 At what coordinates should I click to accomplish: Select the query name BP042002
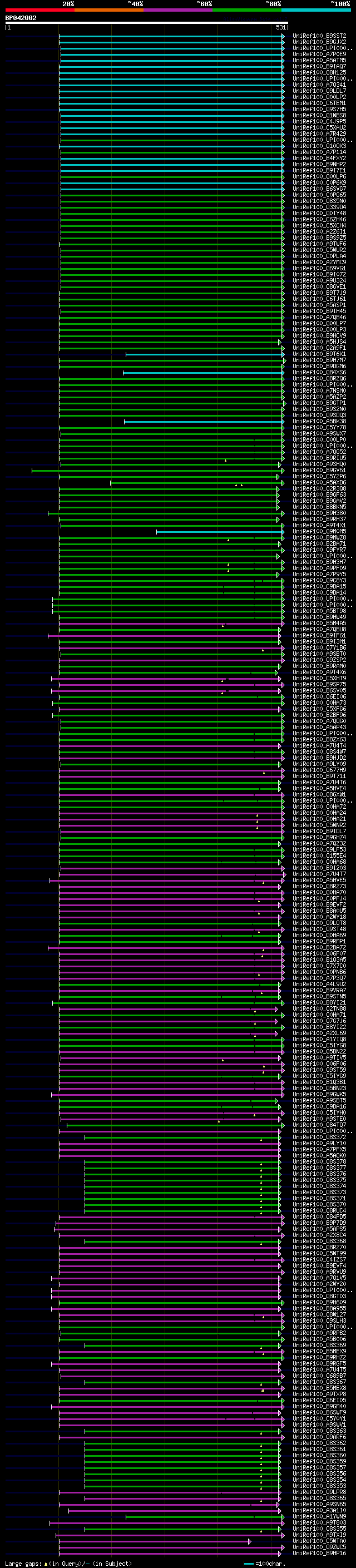(x=21, y=18)
